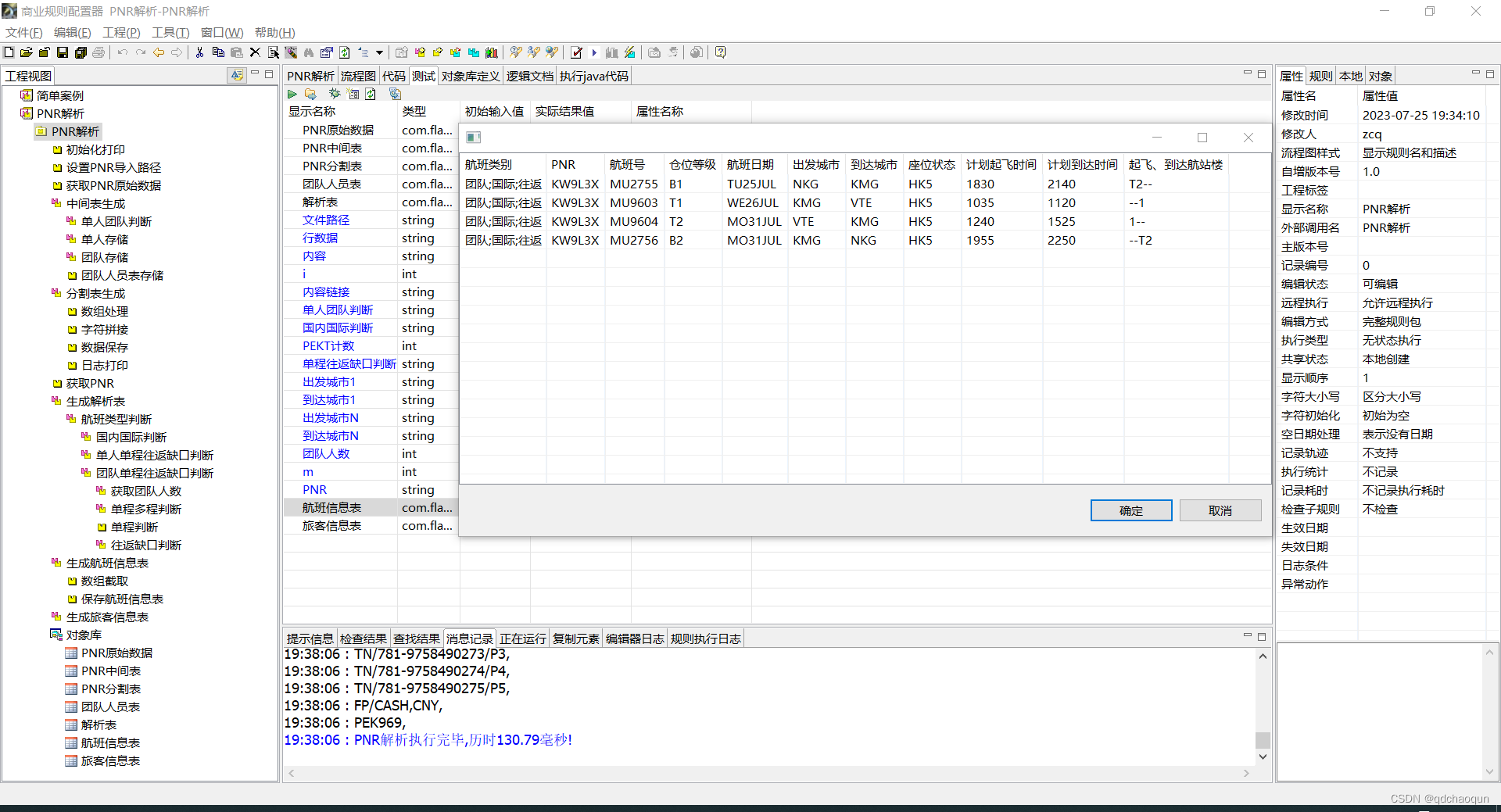Click the lightning bolt toolbar icon
This screenshot has height=812, width=1501.
tap(630, 52)
